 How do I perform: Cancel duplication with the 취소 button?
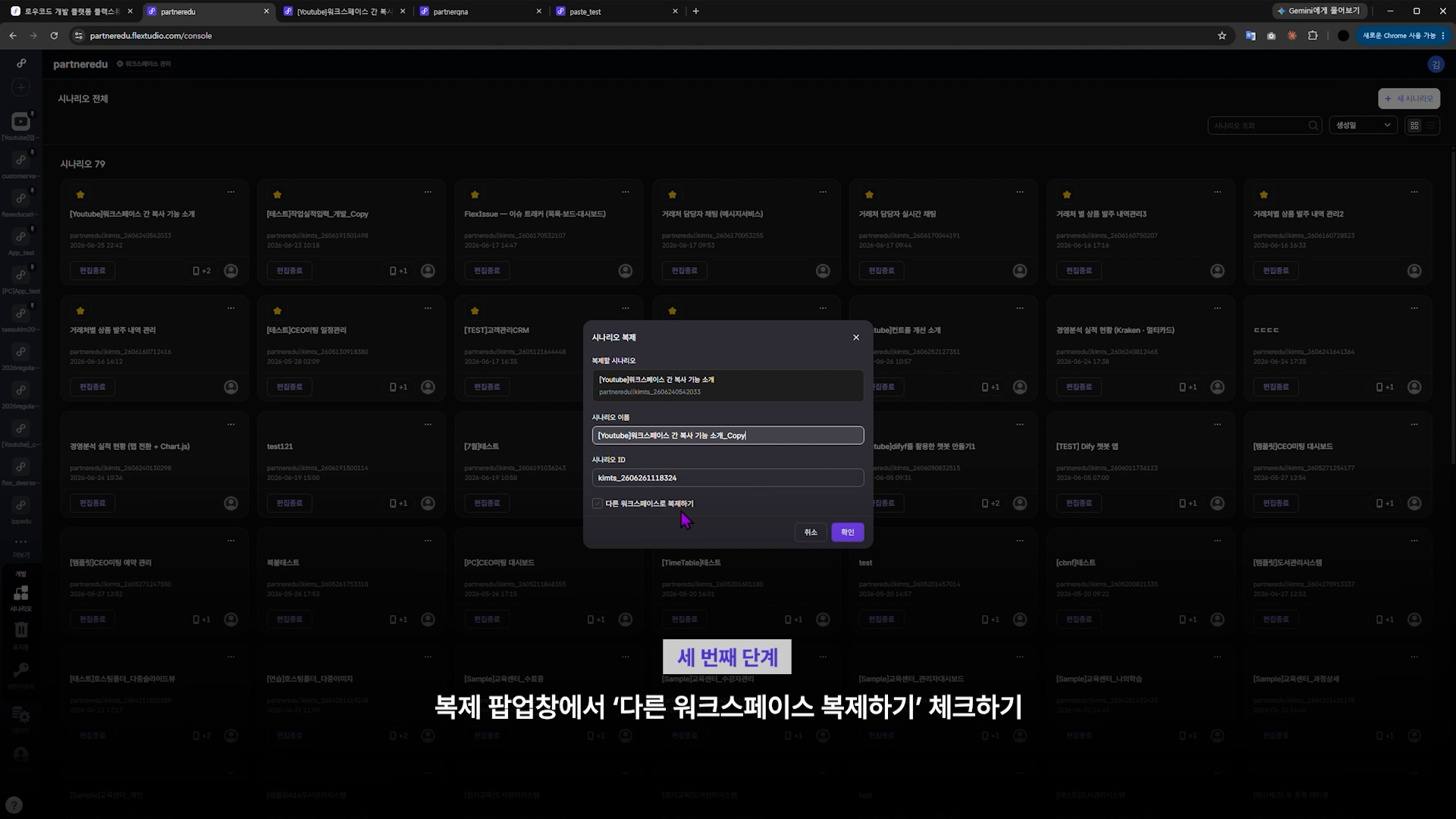click(811, 532)
